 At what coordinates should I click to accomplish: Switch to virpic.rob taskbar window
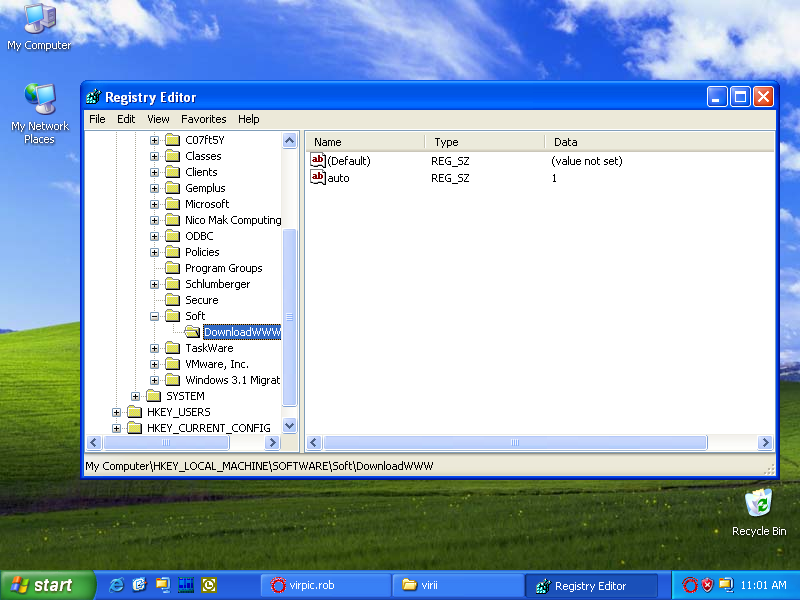pyautogui.click(x=326, y=585)
